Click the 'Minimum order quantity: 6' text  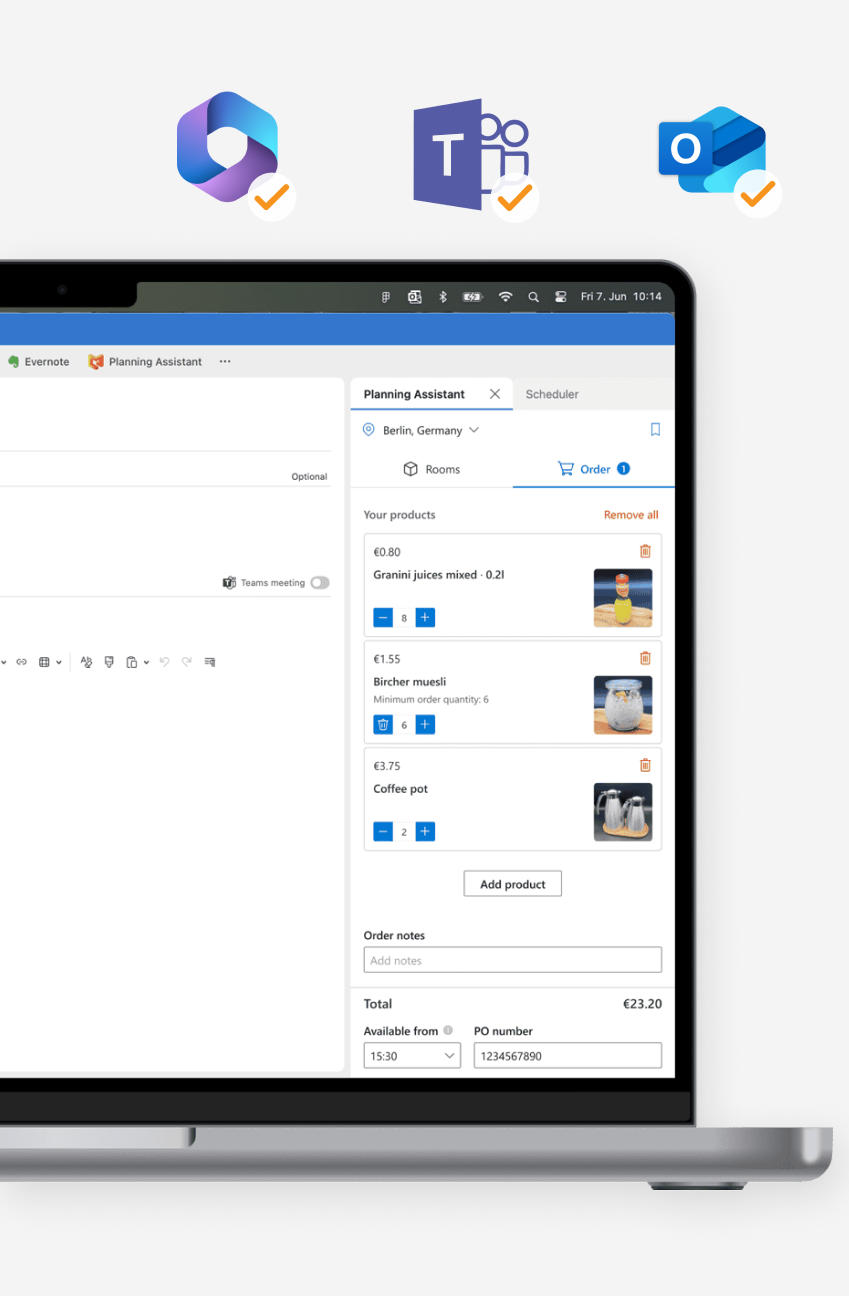point(431,700)
